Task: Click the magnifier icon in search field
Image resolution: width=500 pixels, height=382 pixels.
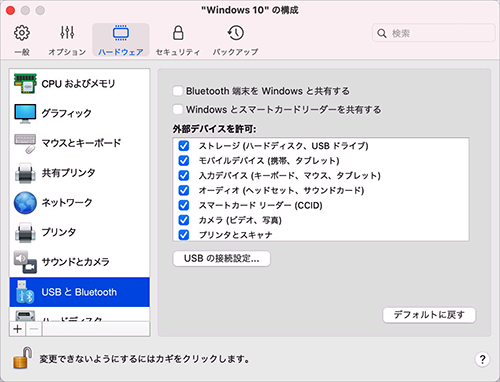Action: coord(382,33)
